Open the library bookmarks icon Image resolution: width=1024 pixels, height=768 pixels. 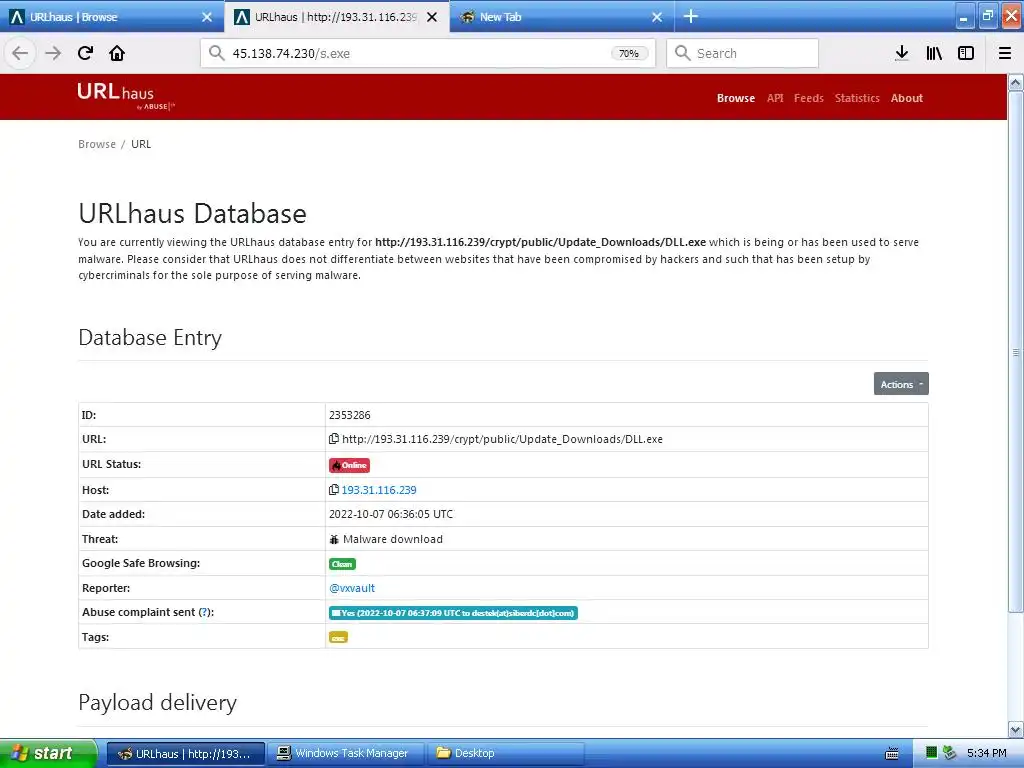pos(934,54)
